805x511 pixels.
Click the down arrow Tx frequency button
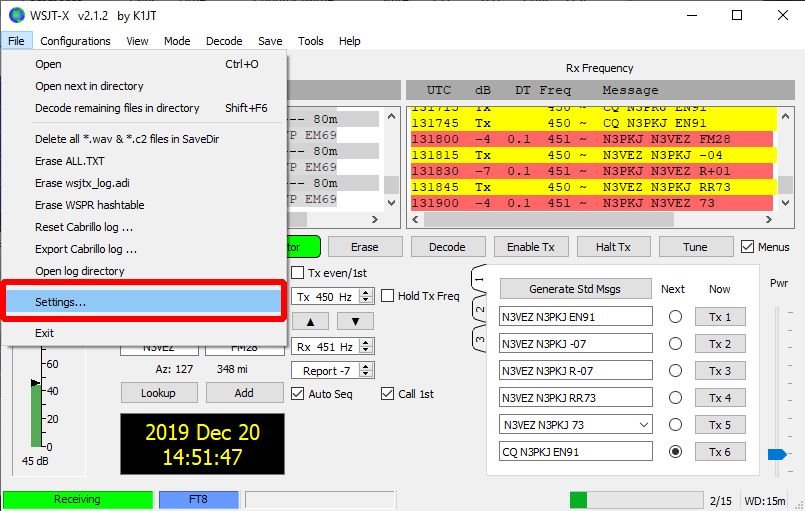pyautogui.click(x=355, y=321)
